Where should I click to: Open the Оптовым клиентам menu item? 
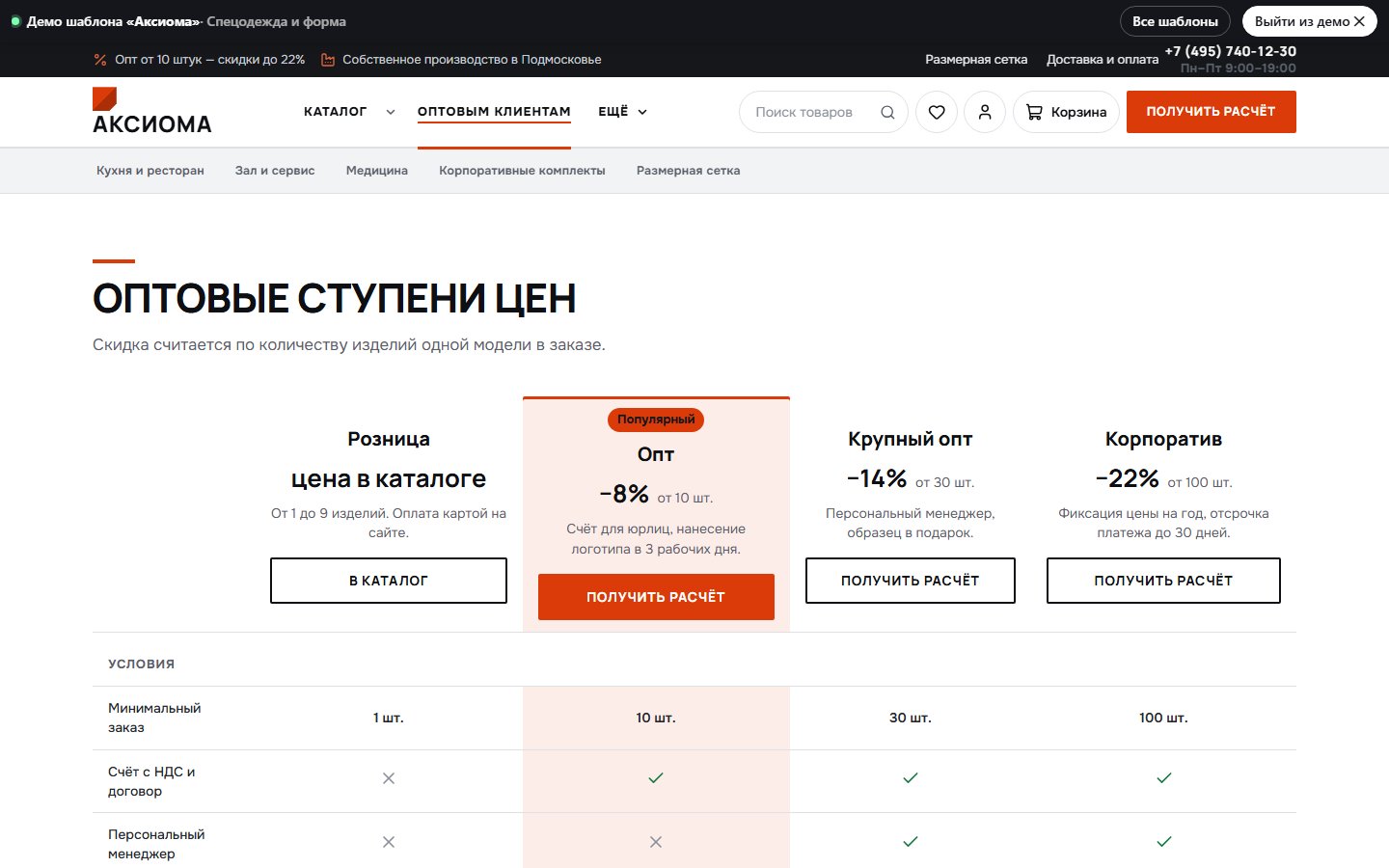pos(494,112)
